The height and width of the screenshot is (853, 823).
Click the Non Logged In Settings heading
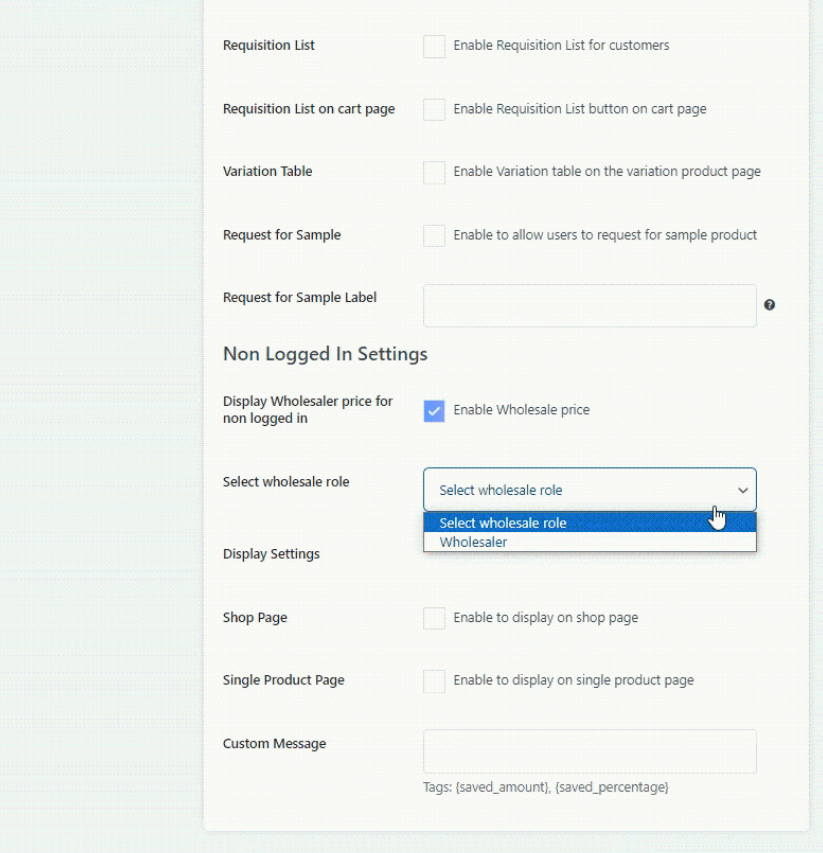pyautogui.click(x=325, y=354)
